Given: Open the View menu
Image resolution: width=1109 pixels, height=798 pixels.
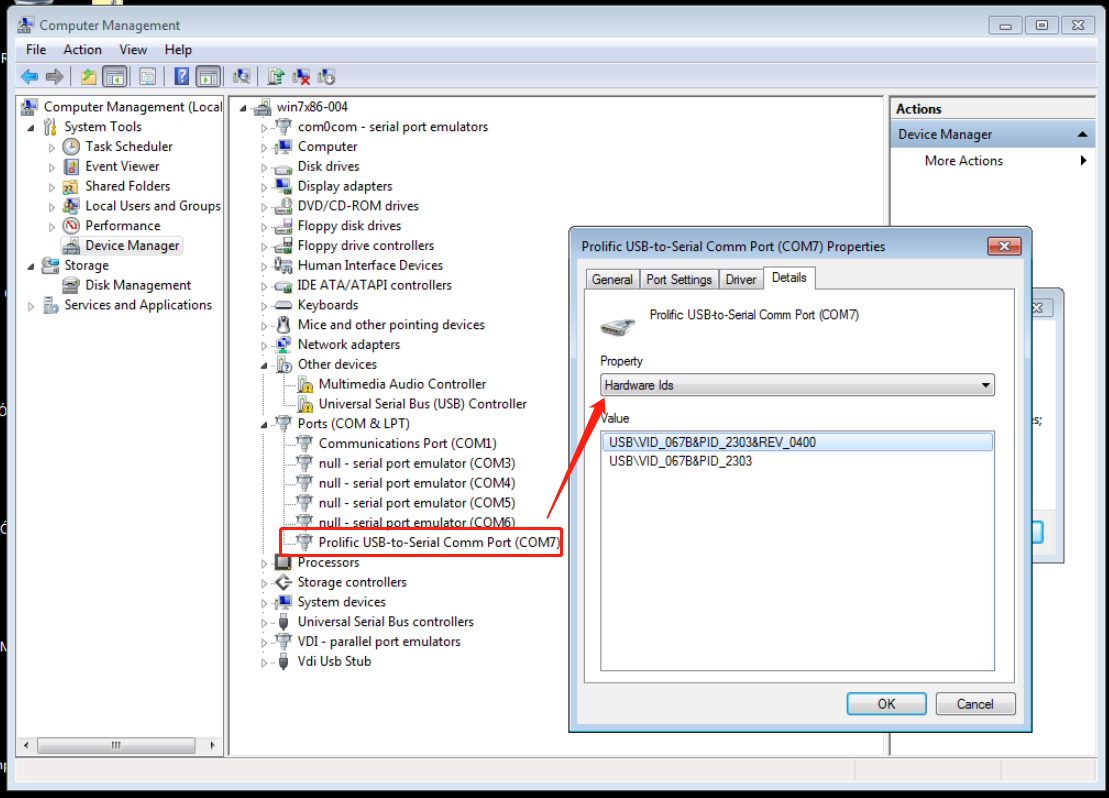Looking at the screenshot, I should (133, 50).
